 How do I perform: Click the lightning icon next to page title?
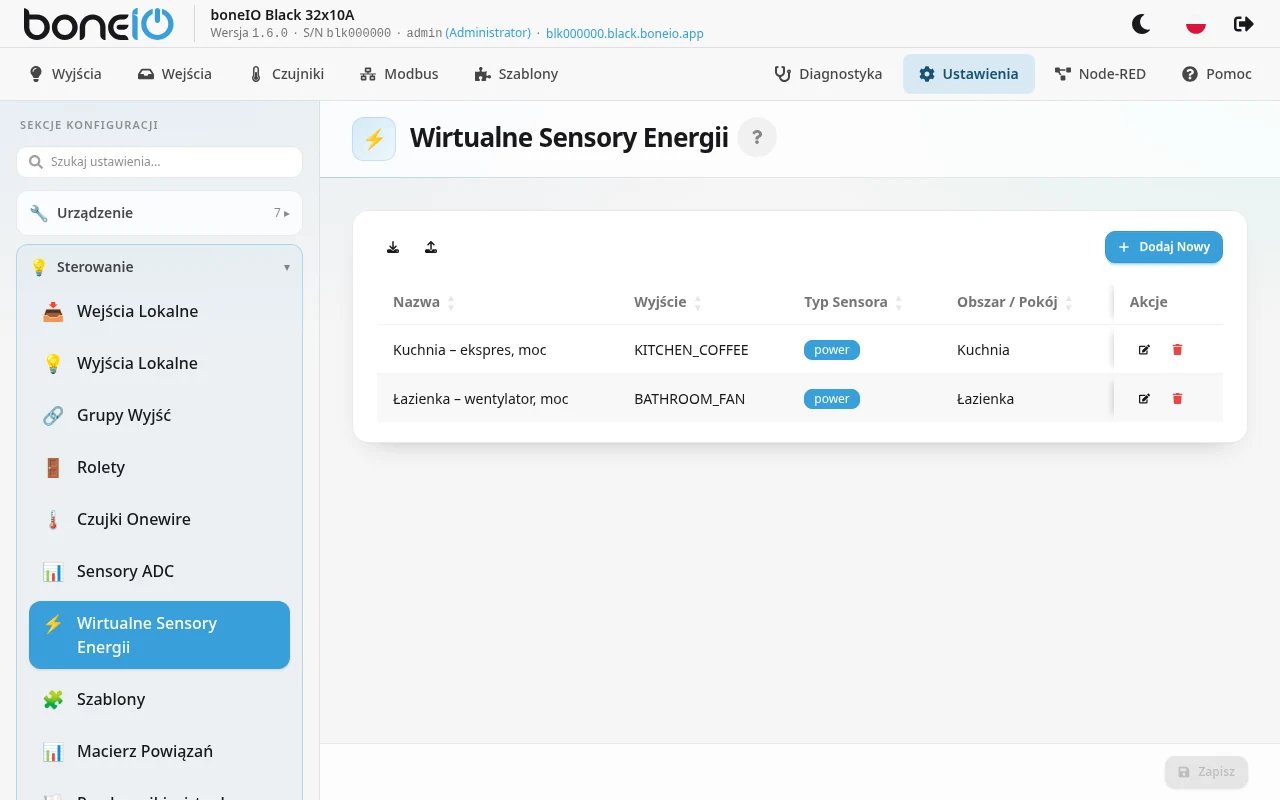click(374, 139)
